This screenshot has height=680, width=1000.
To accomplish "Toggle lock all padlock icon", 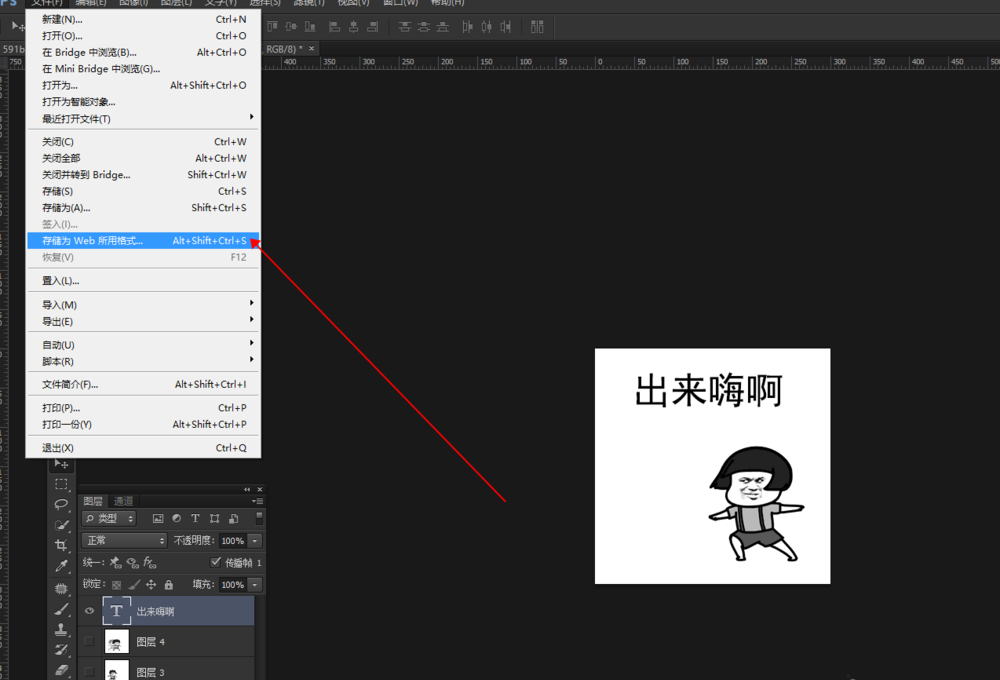I will coord(168,585).
